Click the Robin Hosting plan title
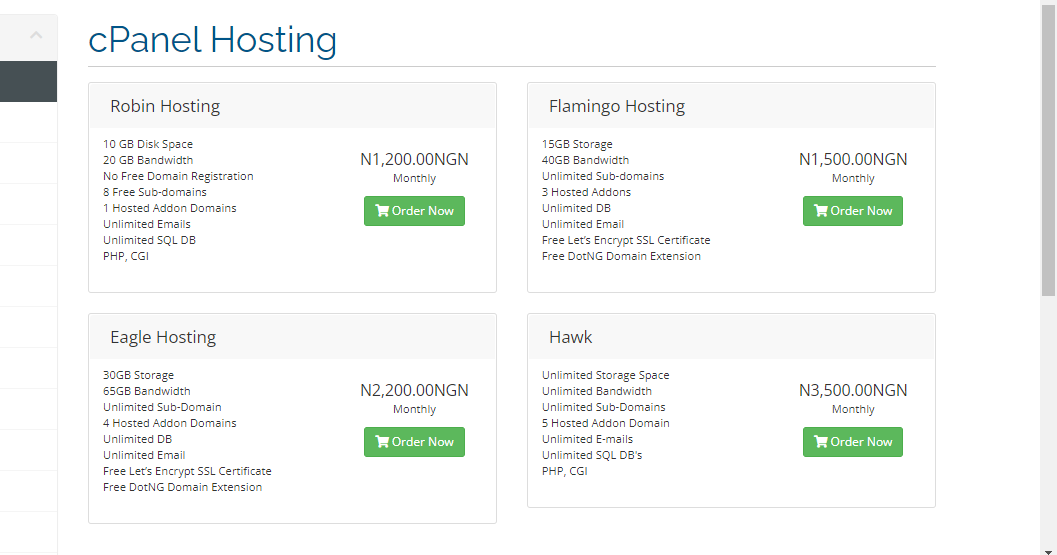 coord(165,106)
